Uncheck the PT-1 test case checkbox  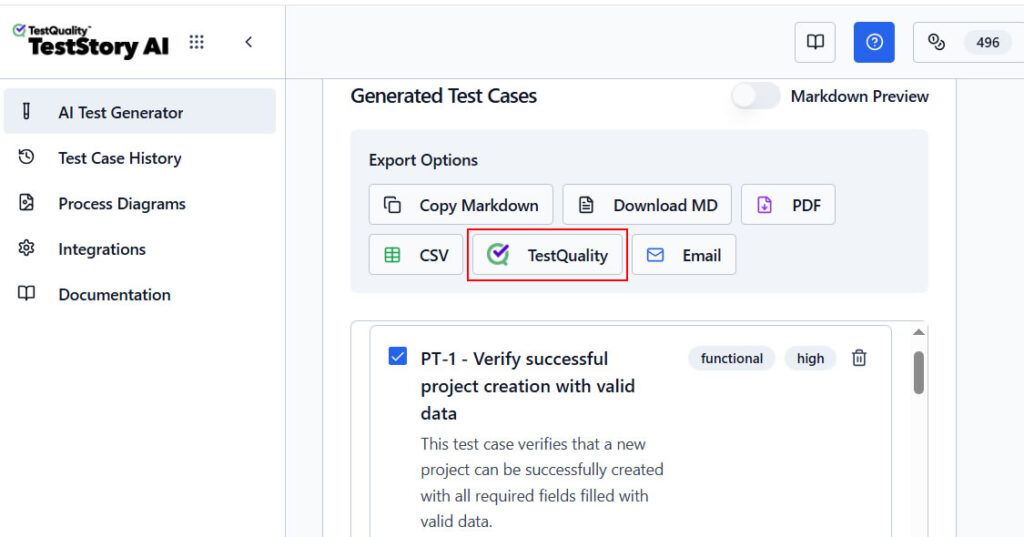coord(397,356)
